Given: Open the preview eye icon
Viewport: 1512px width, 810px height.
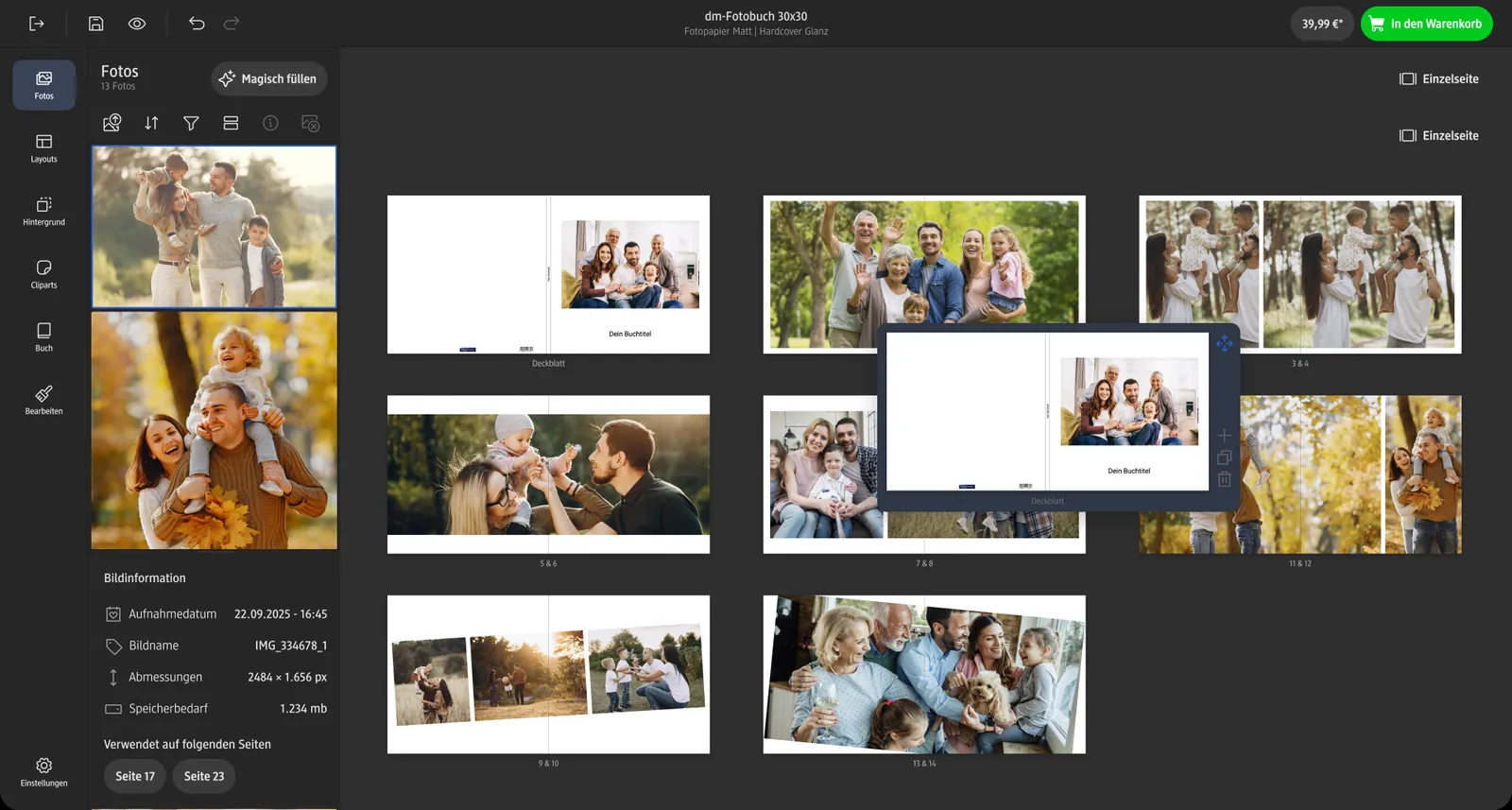Looking at the screenshot, I should (x=137, y=24).
